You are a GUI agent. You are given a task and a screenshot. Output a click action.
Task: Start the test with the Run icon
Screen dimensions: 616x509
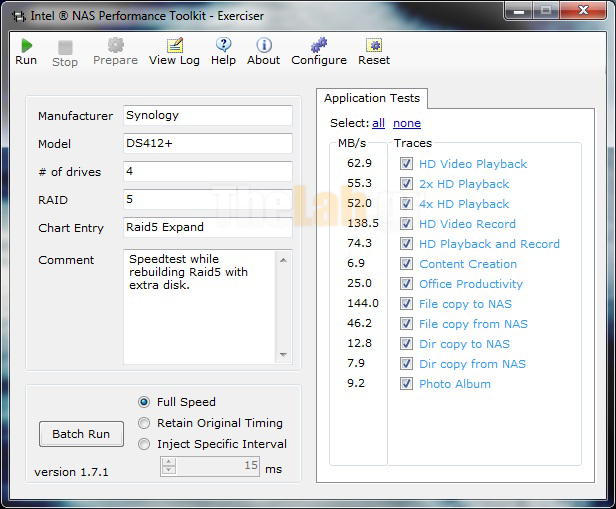[26, 46]
